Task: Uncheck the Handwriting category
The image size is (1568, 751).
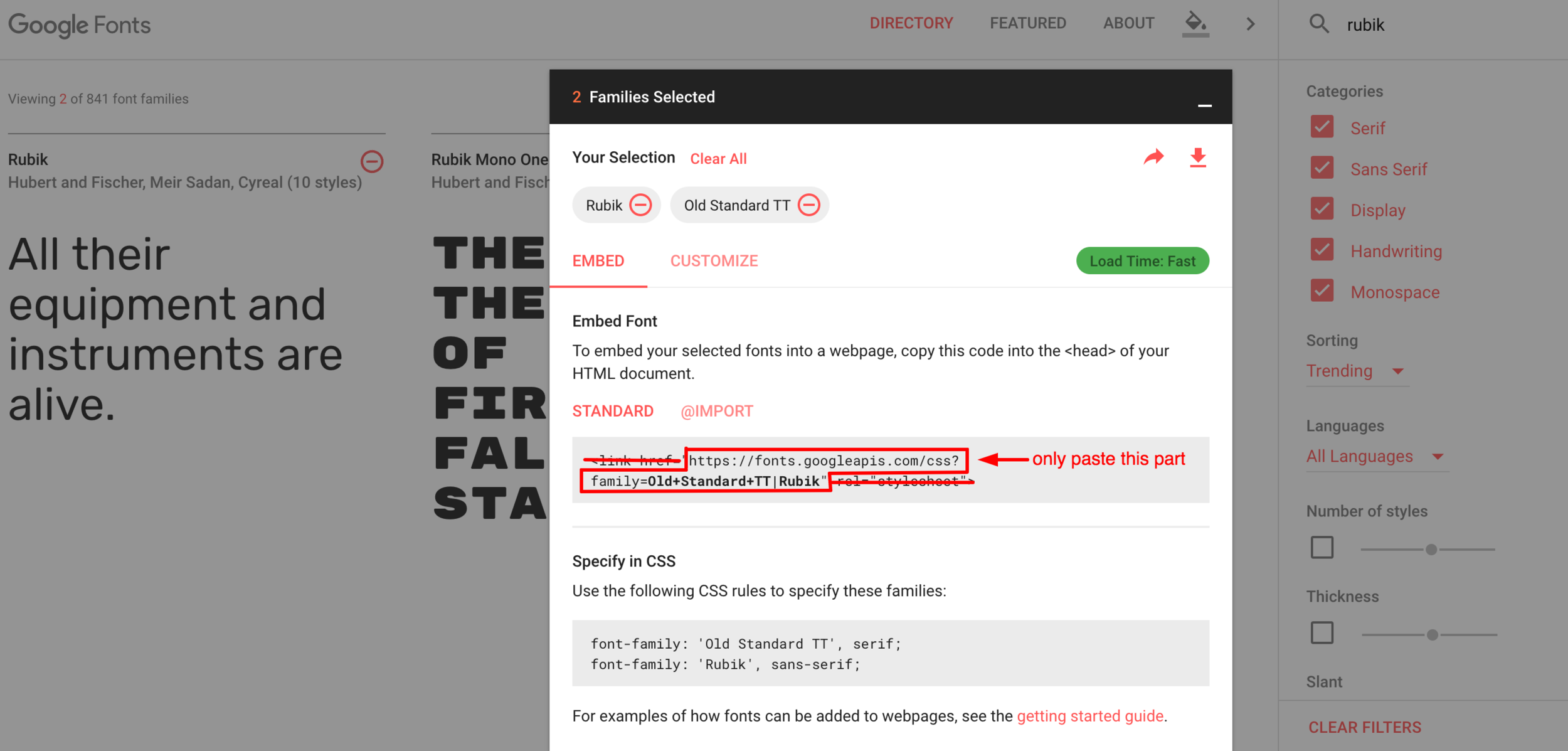Action: click(1322, 250)
